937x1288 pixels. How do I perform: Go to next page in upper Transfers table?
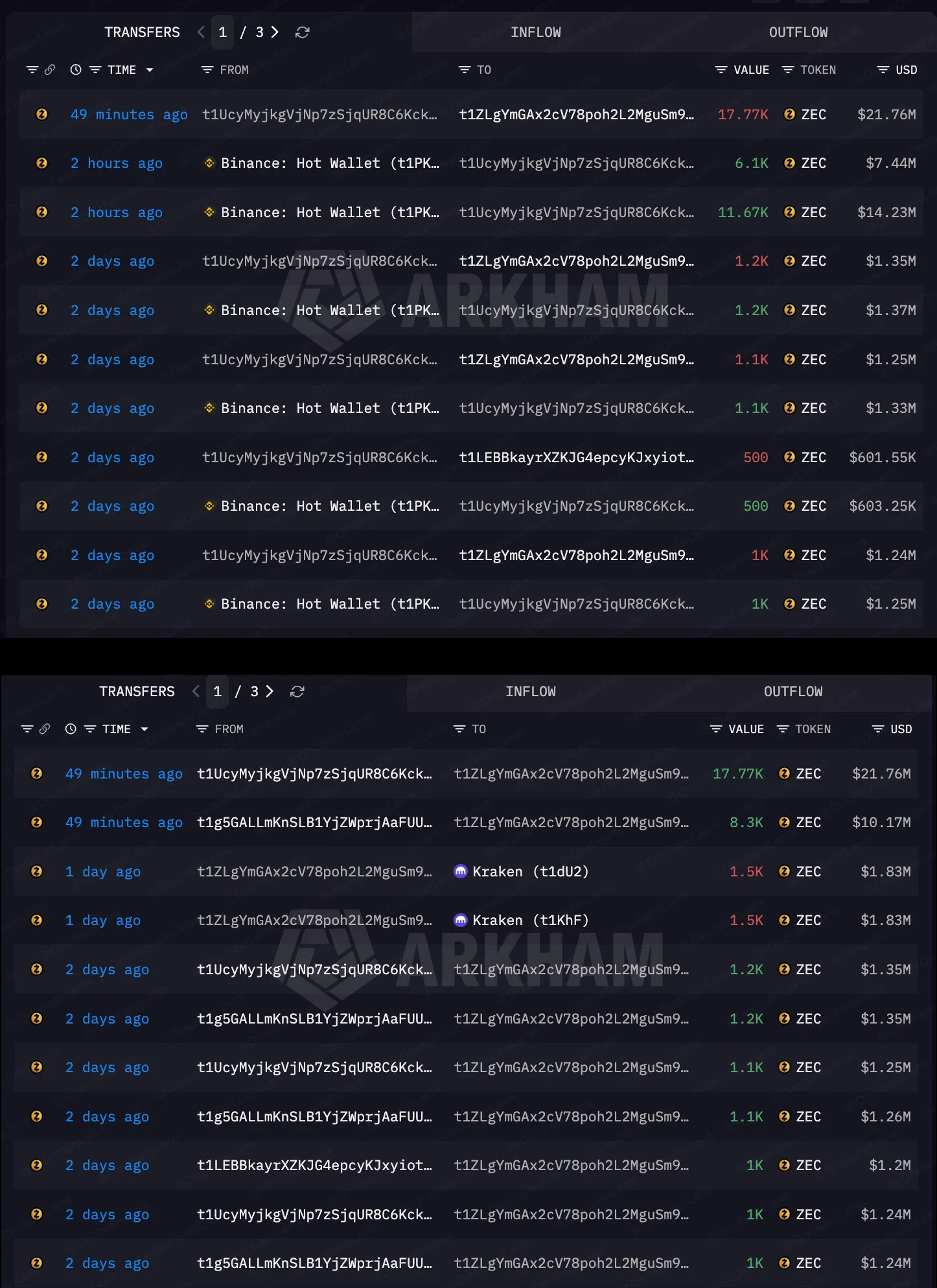pos(275,32)
